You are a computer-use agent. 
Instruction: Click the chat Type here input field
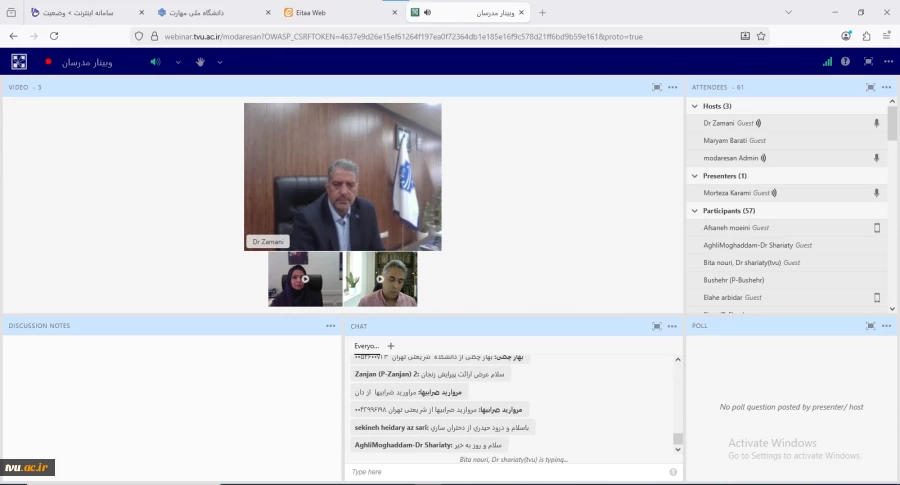[x=508, y=472]
